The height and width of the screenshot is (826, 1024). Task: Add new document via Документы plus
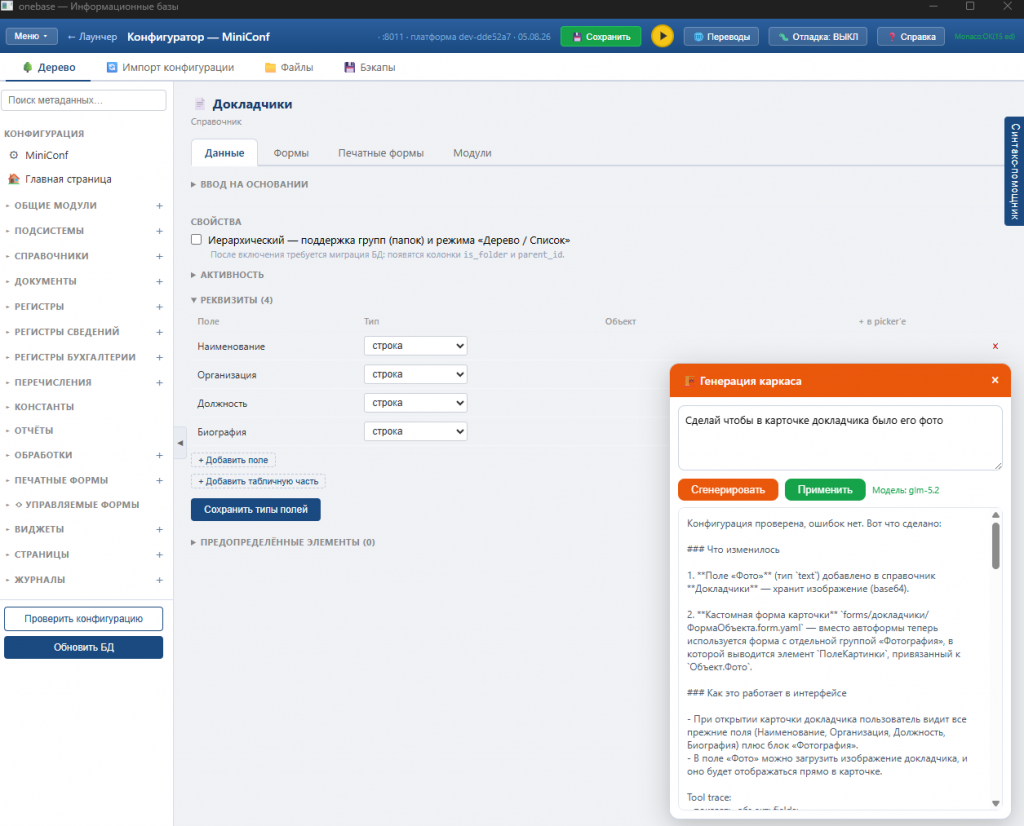pos(159,281)
